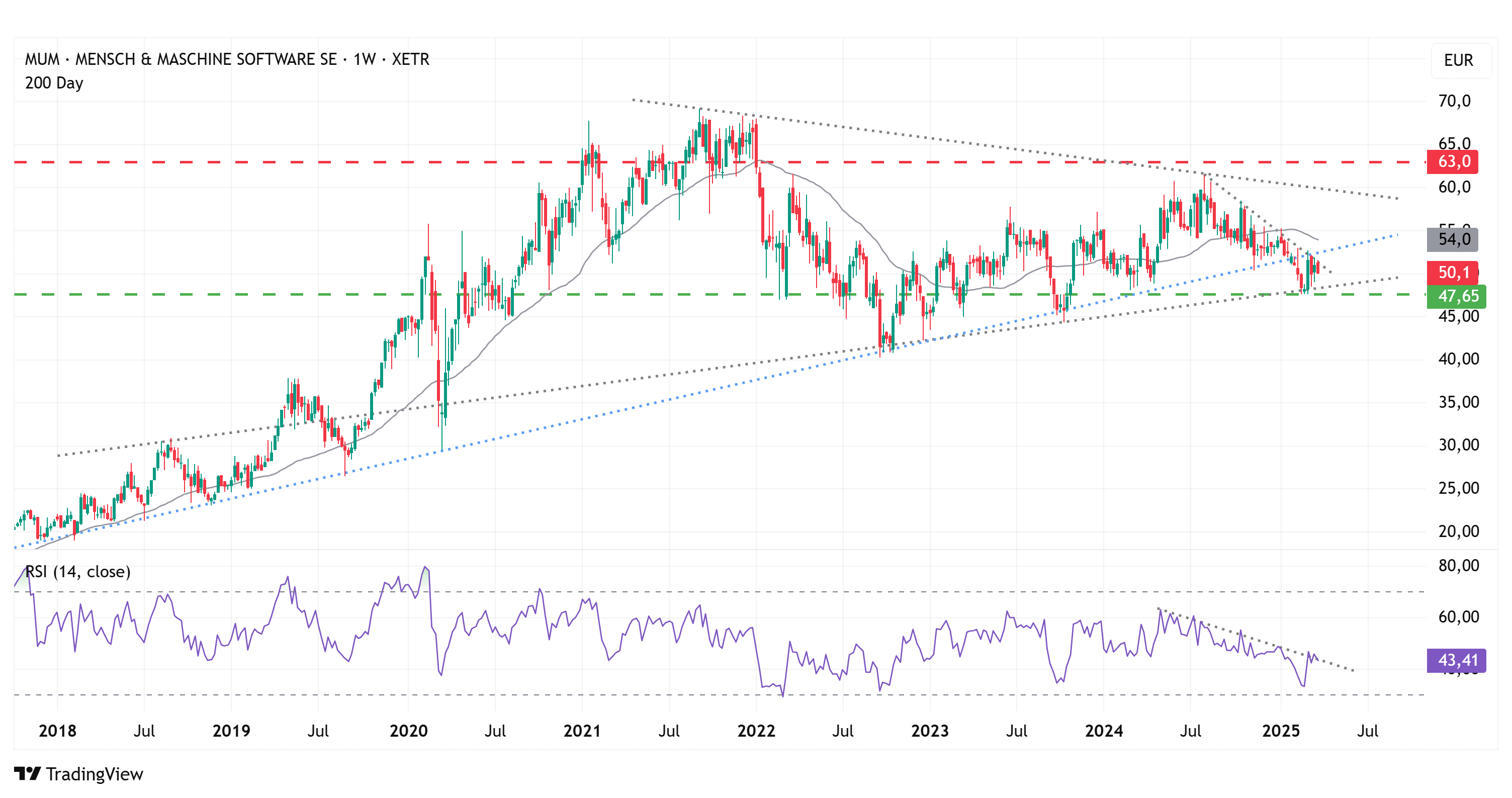
Task: Click the 2023 time axis label
Action: click(x=930, y=731)
